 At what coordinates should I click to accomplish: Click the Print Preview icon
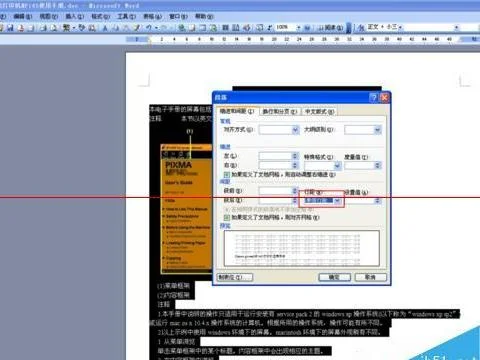tap(54, 28)
